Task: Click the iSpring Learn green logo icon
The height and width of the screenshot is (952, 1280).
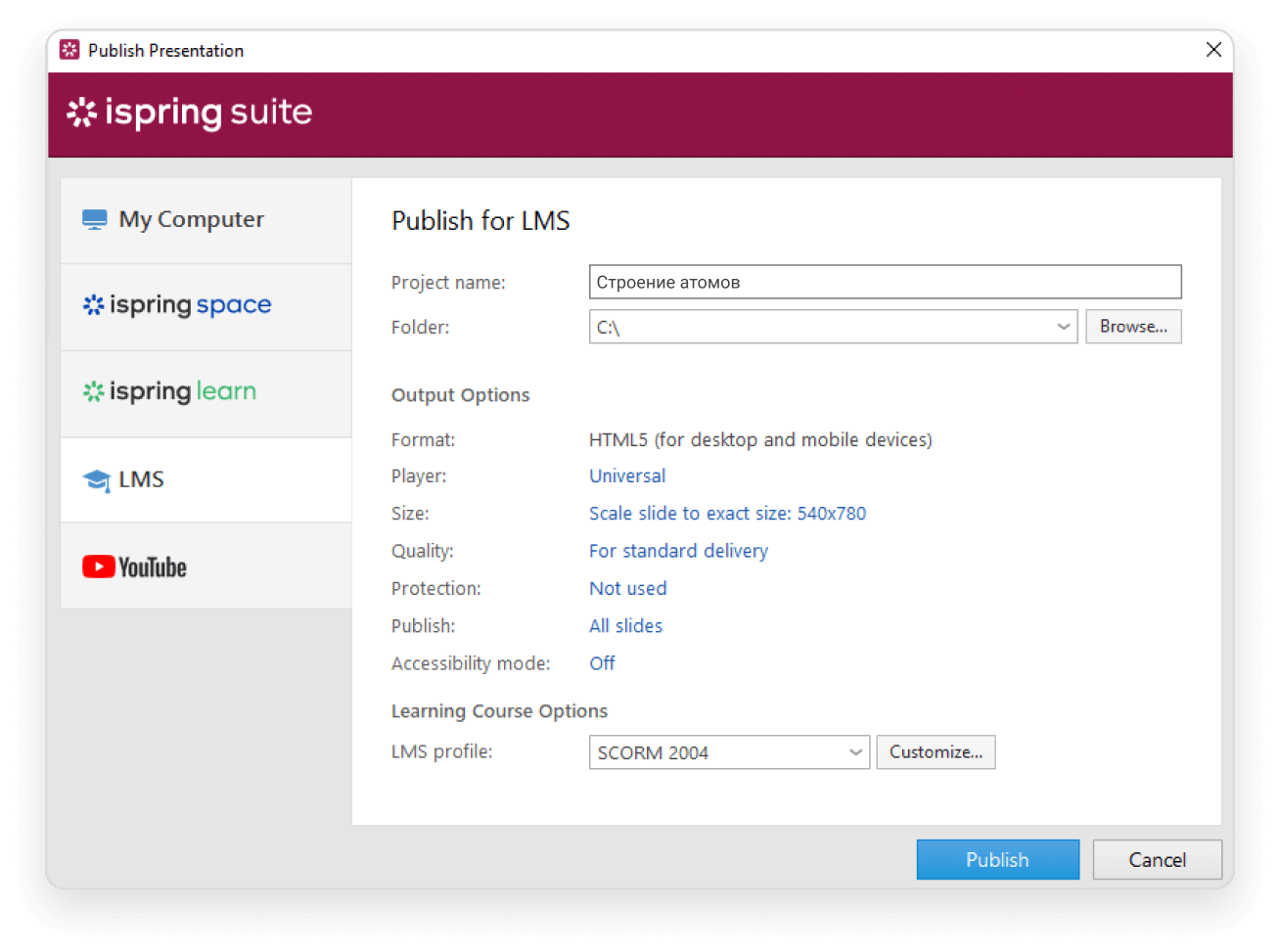Action: pyautogui.click(x=93, y=391)
